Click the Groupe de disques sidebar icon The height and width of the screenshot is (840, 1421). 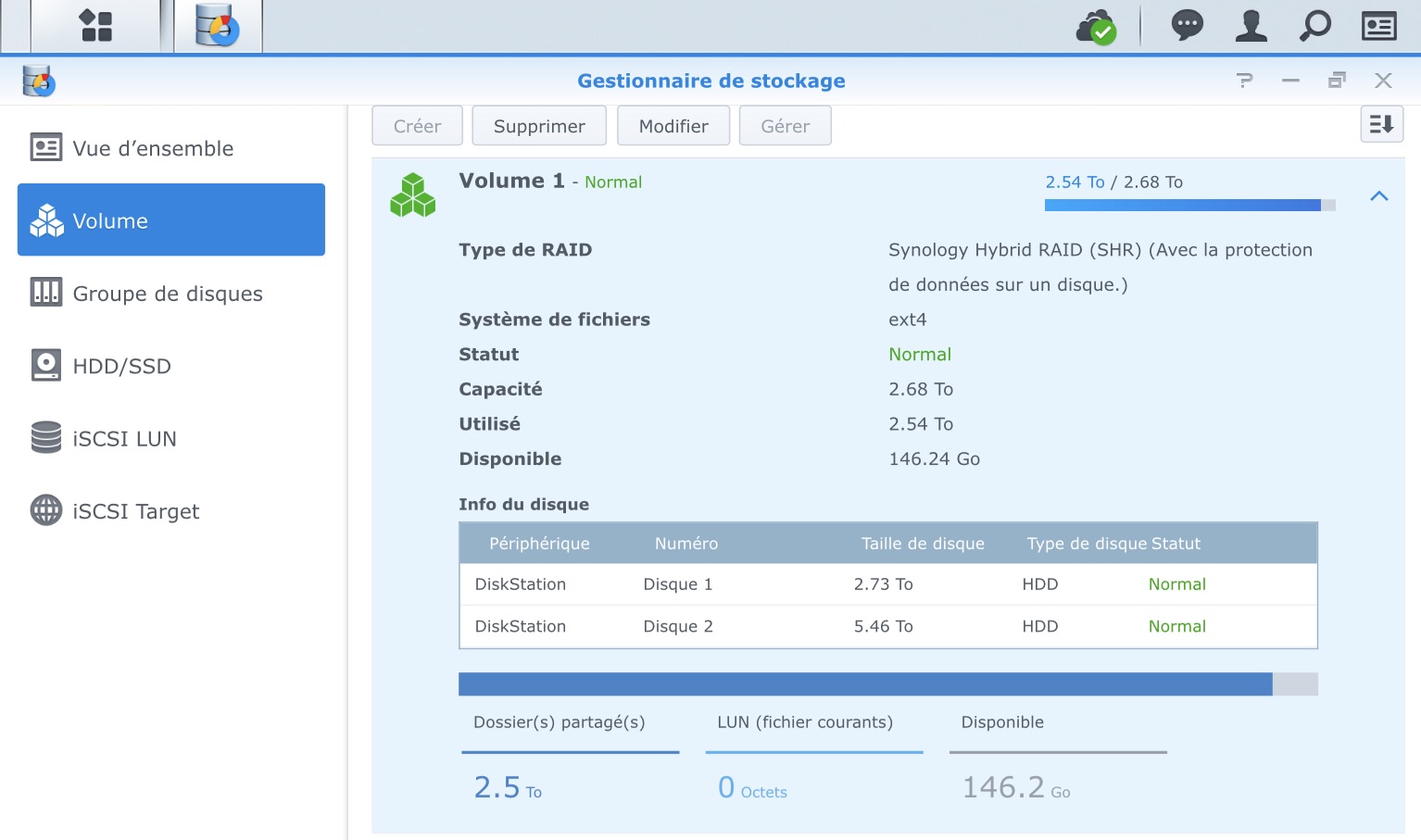tap(46, 293)
